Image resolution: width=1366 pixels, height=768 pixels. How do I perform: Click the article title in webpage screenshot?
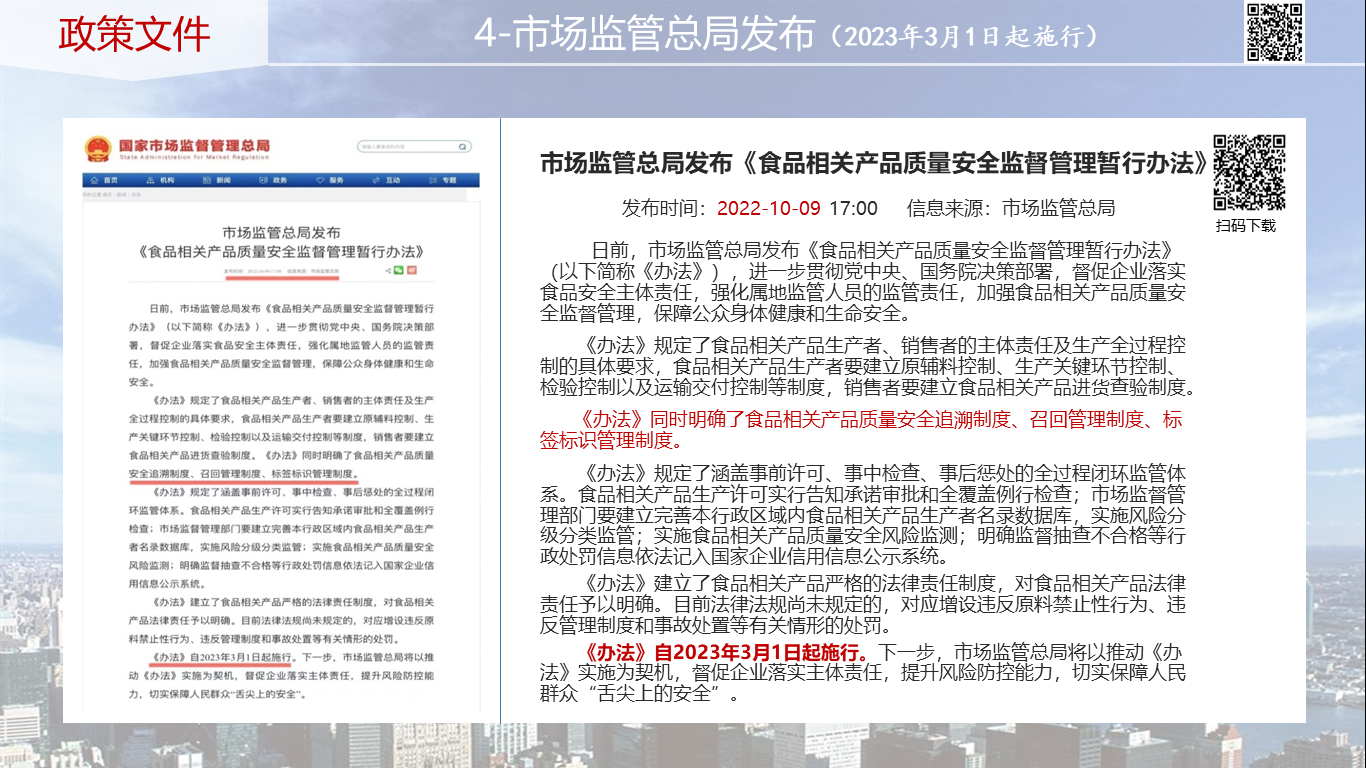281,242
